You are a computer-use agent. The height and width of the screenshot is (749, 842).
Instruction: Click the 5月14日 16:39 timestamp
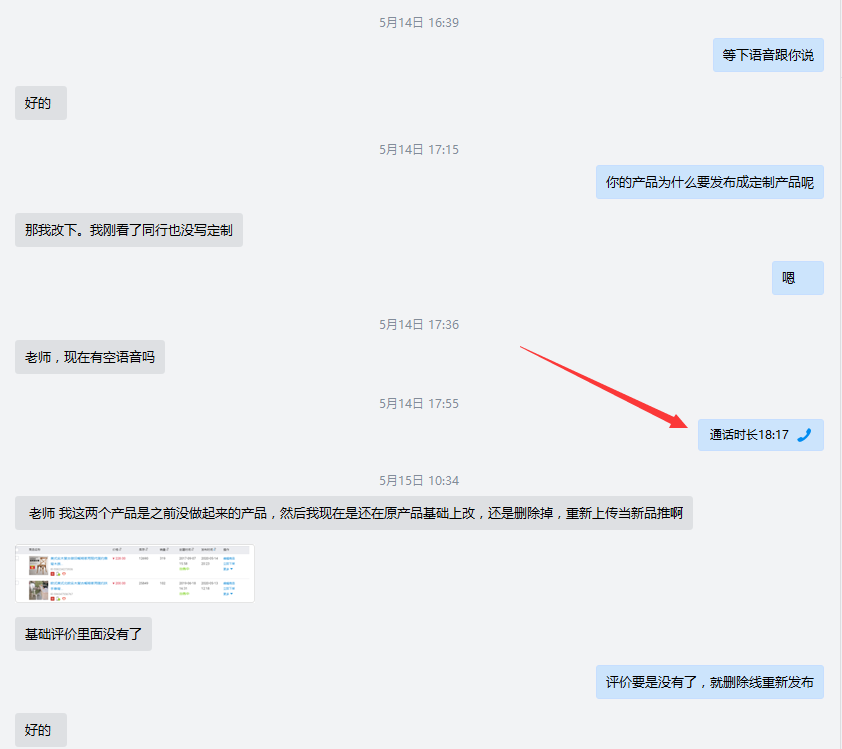click(x=419, y=22)
